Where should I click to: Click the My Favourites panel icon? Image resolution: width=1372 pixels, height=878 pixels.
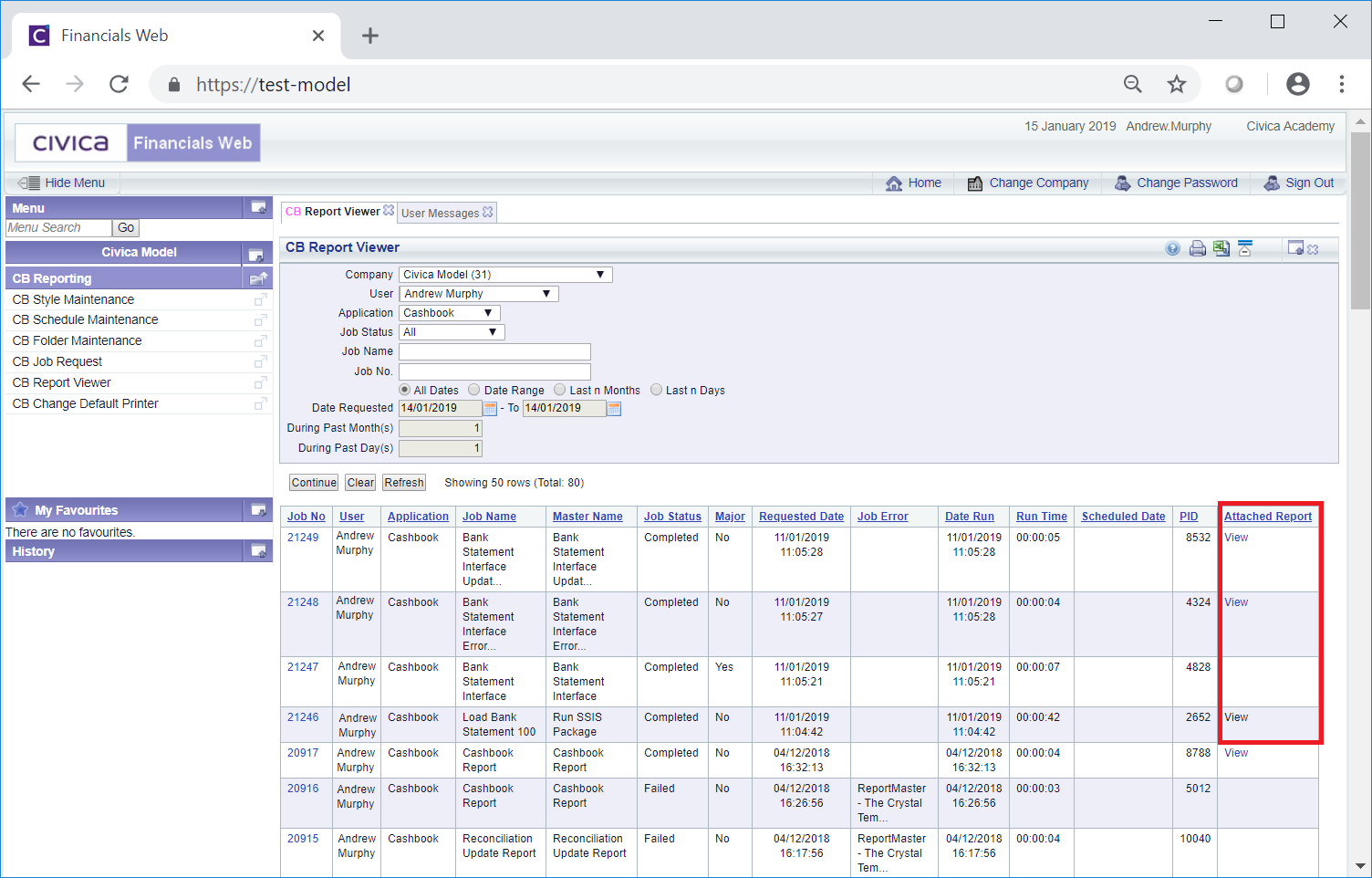click(259, 509)
